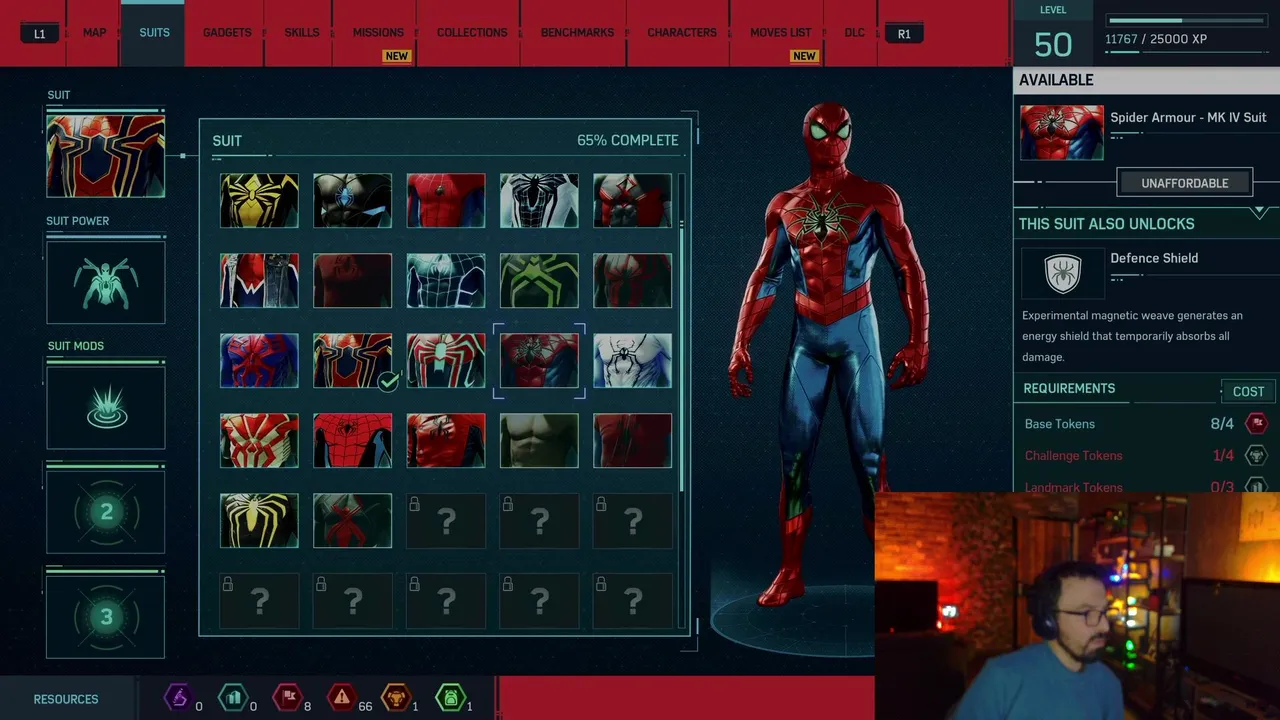1280x720 pixels.
Task: Click the Crime token warning triangle icon
Action: [342, 697]
